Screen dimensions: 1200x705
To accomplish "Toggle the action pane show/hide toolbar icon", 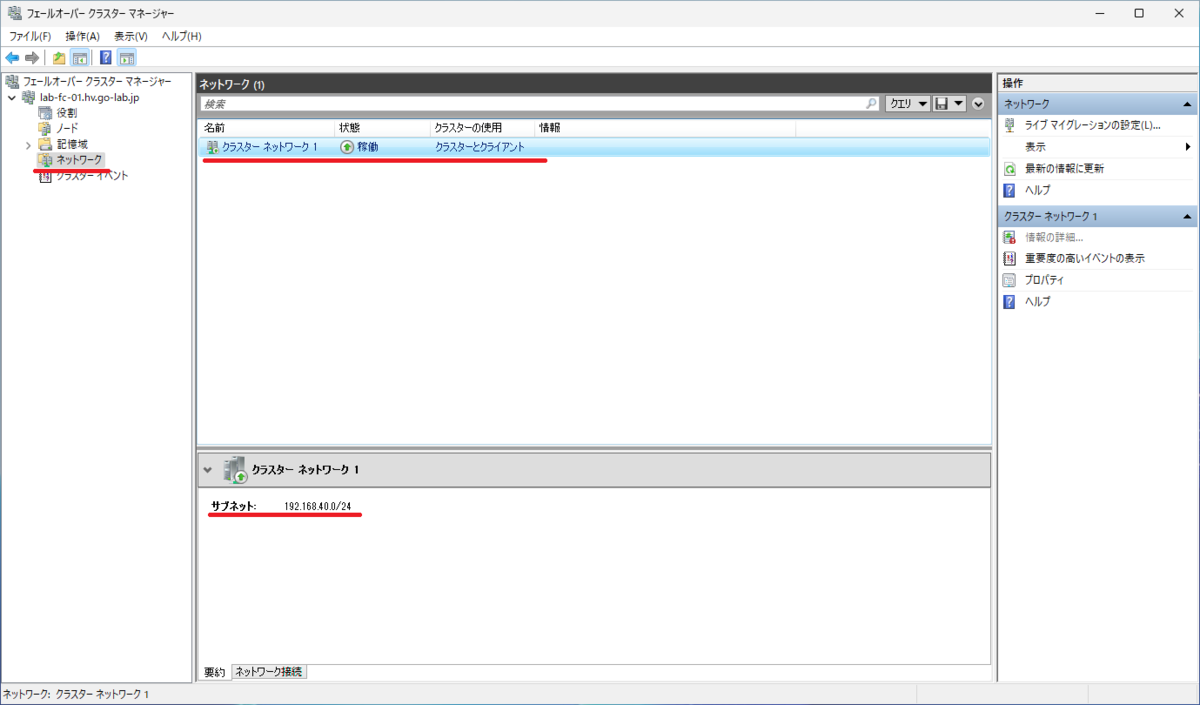I will point(127,57).
